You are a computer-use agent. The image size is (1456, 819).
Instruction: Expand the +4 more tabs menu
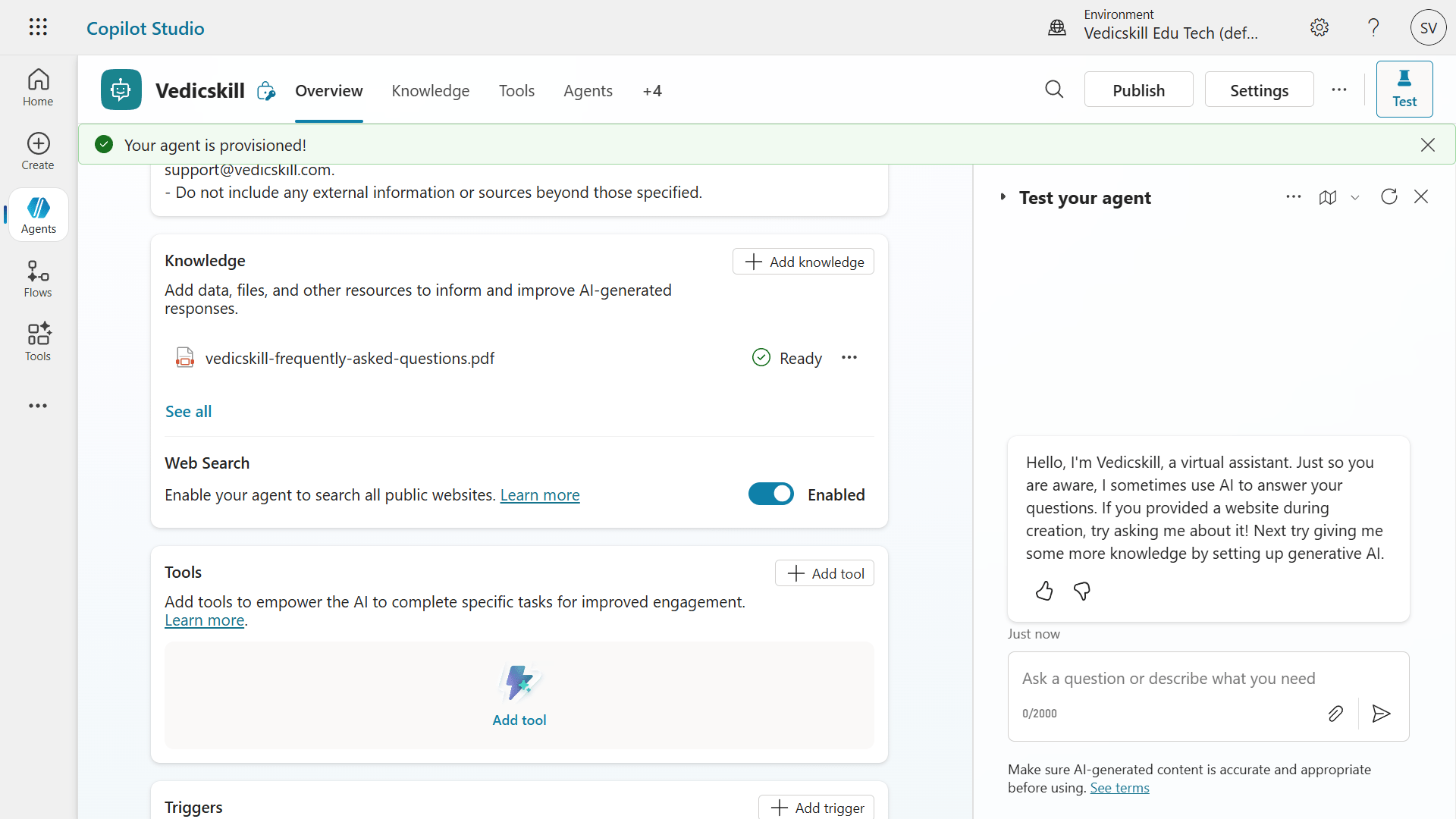[x=652, y=91]
